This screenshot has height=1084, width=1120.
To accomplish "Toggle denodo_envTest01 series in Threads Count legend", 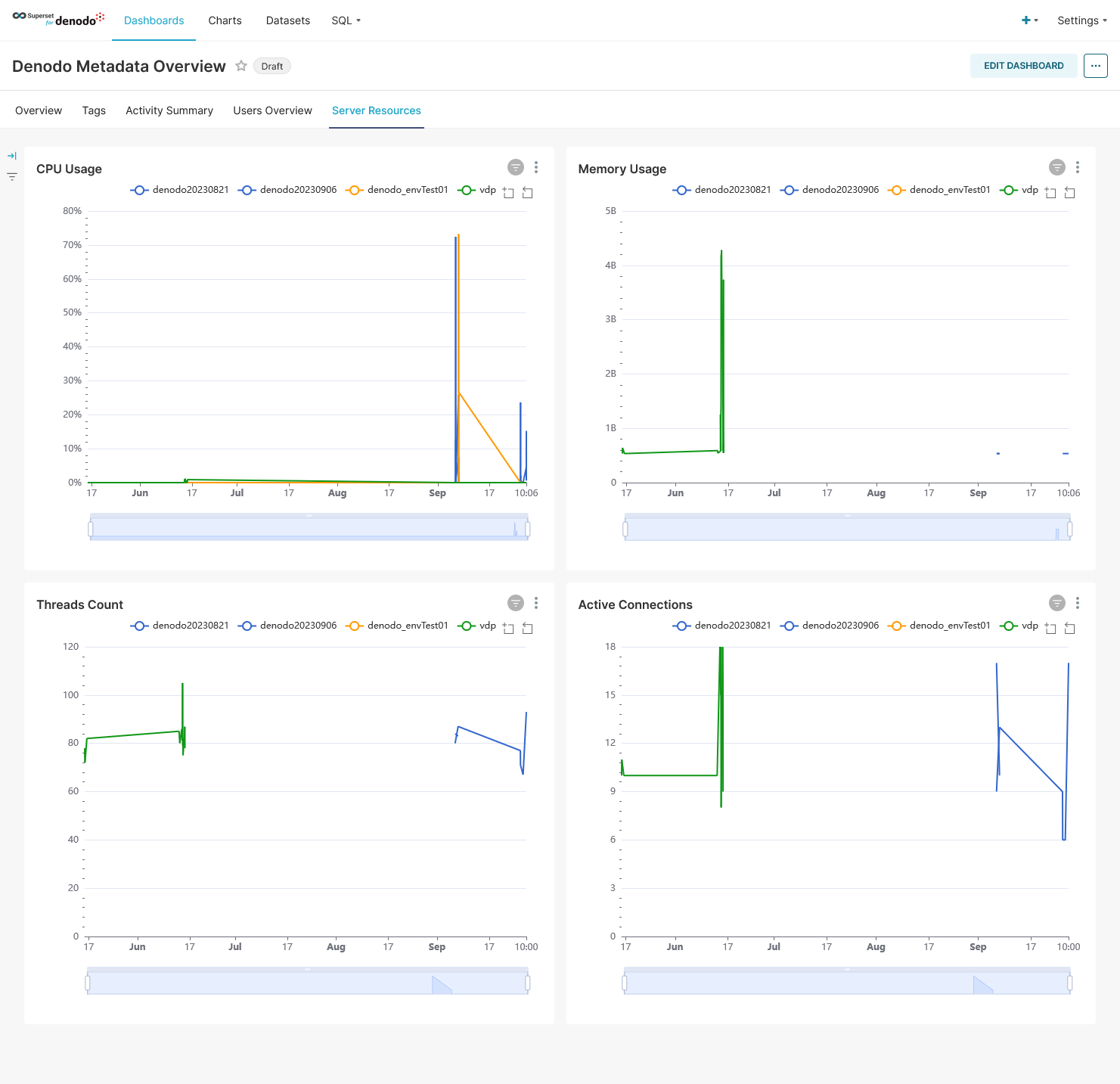I will coord(397,626).
